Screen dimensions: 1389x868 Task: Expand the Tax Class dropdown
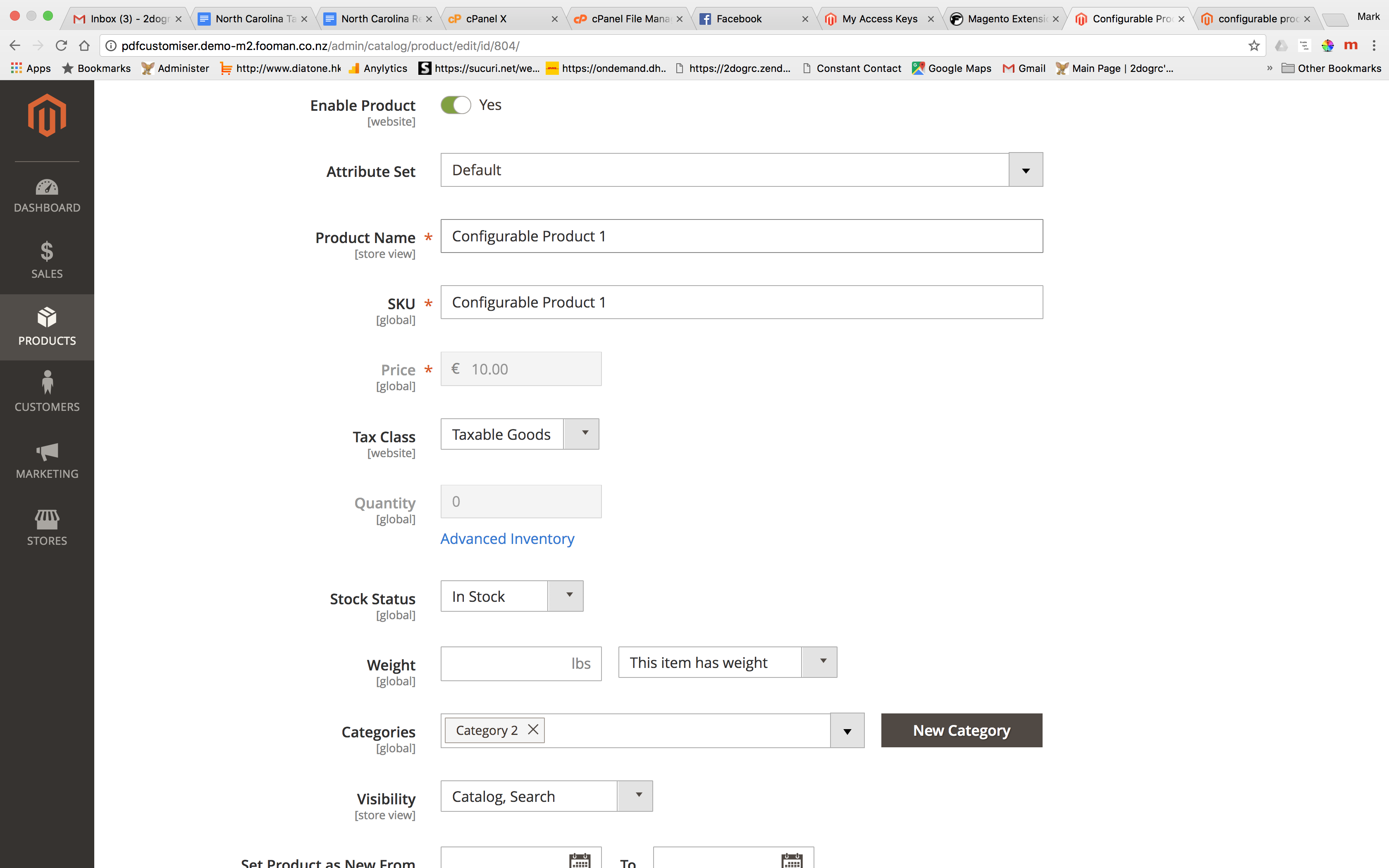pos(581,434)
